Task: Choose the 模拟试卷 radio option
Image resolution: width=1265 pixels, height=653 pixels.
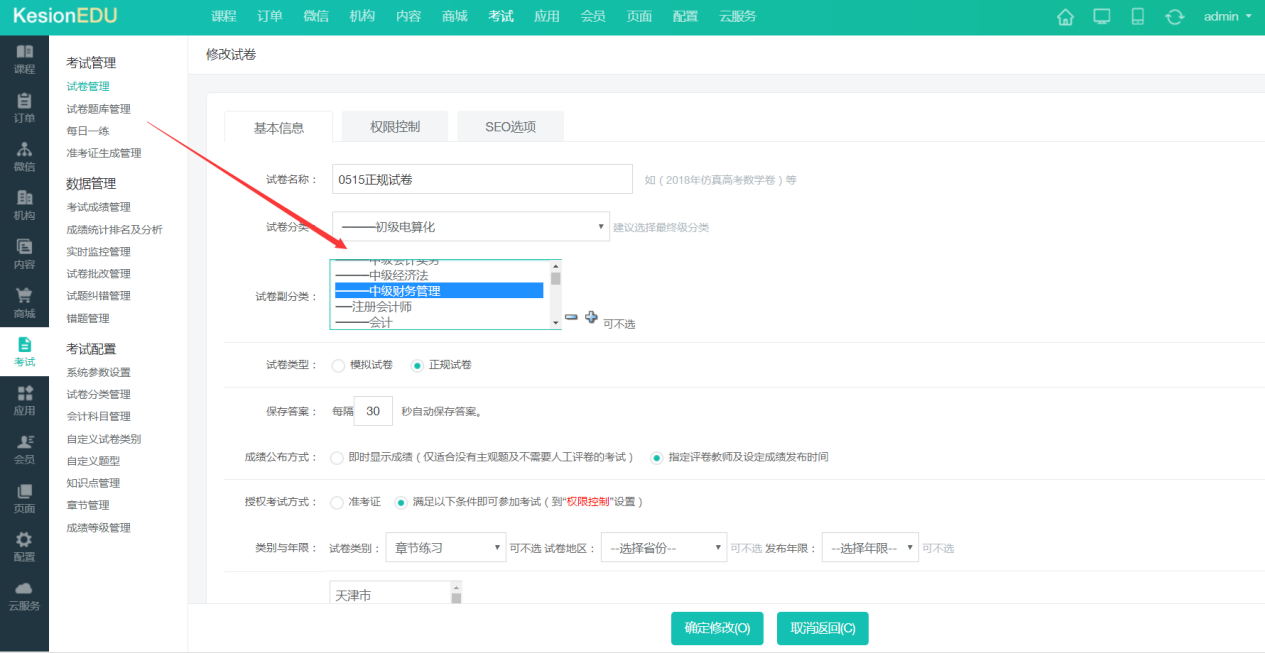Action: pos(337,365)
